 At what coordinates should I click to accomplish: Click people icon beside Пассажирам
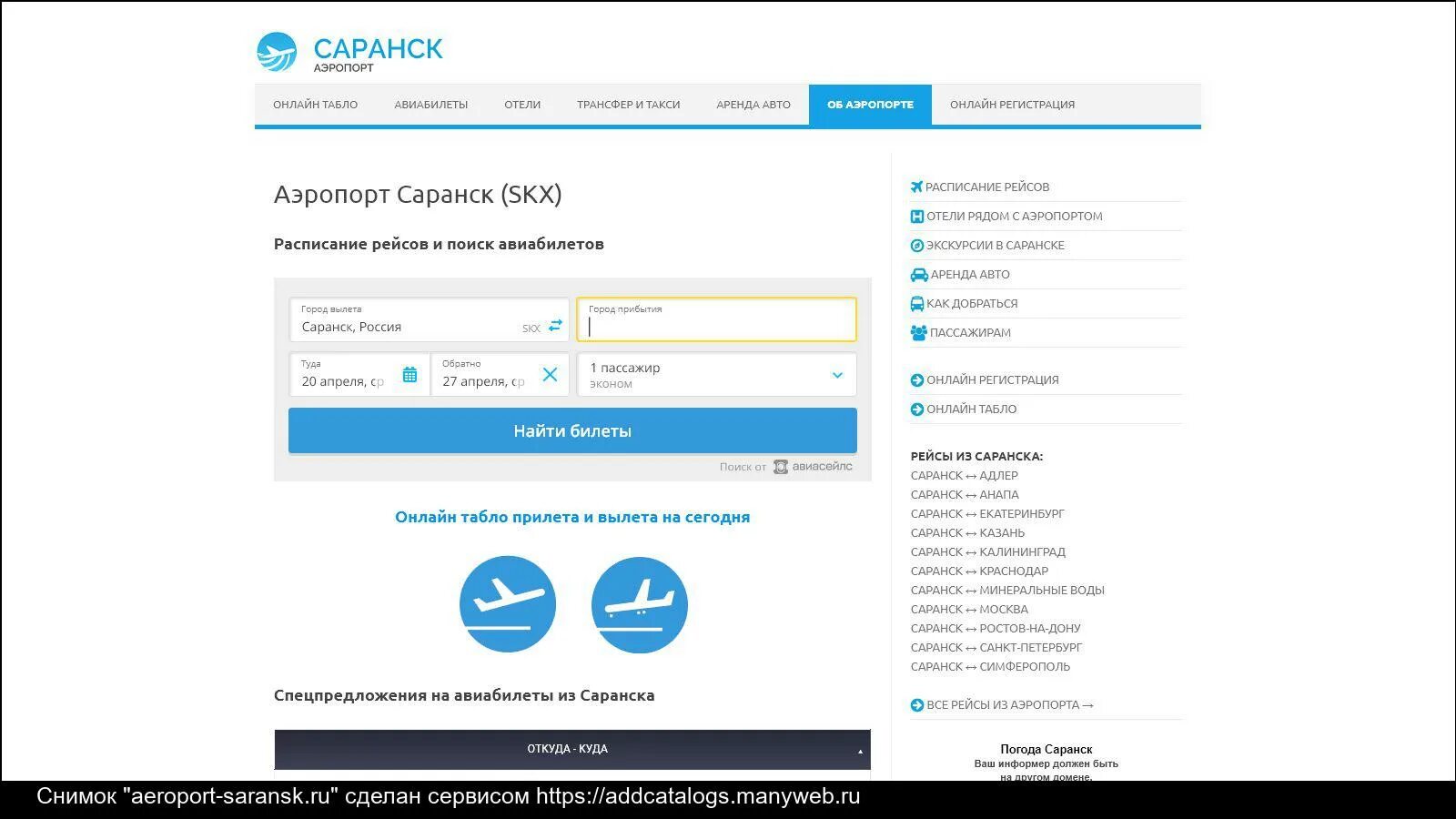point(919,333)
